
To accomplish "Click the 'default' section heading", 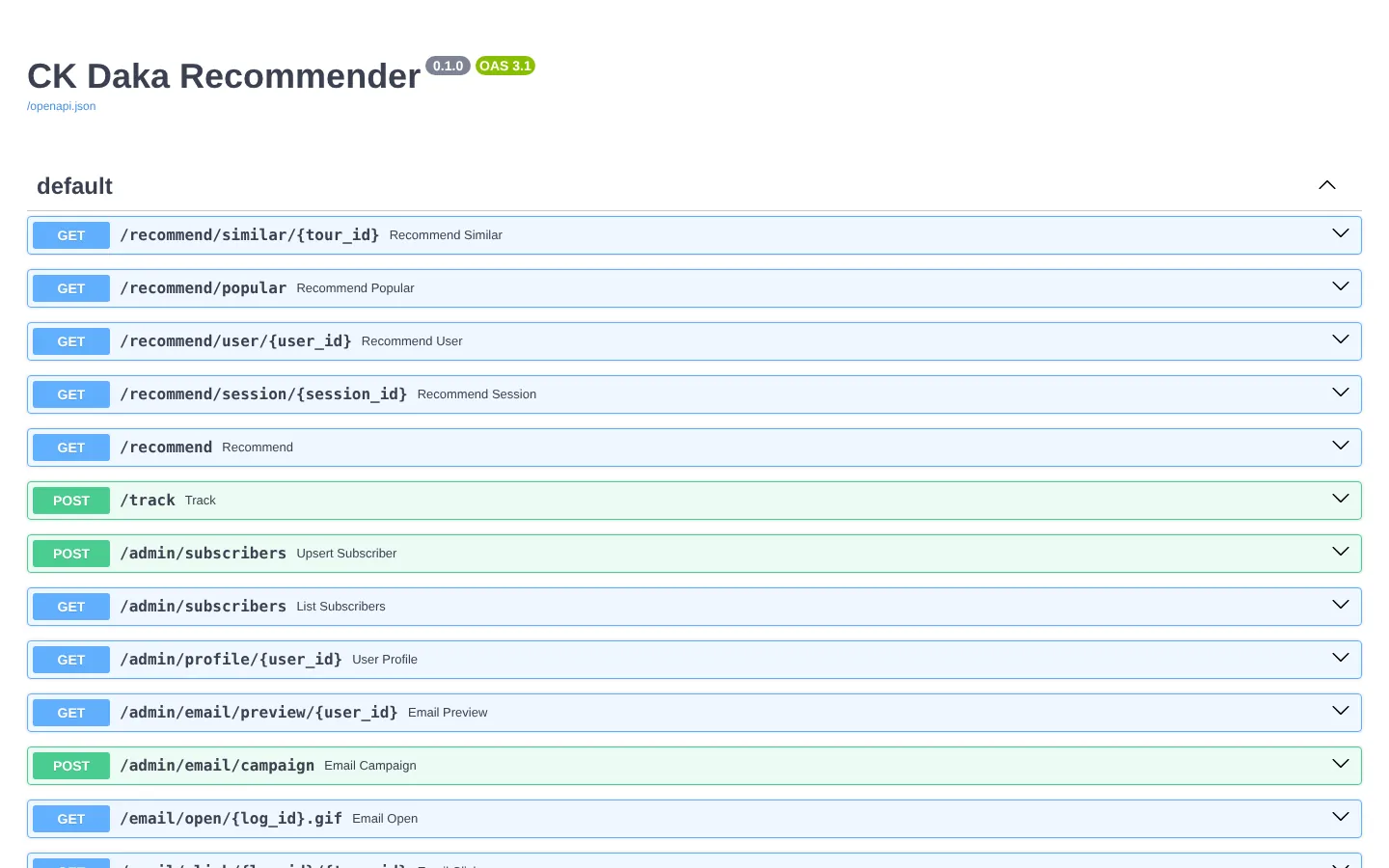I will coord(74,186).
